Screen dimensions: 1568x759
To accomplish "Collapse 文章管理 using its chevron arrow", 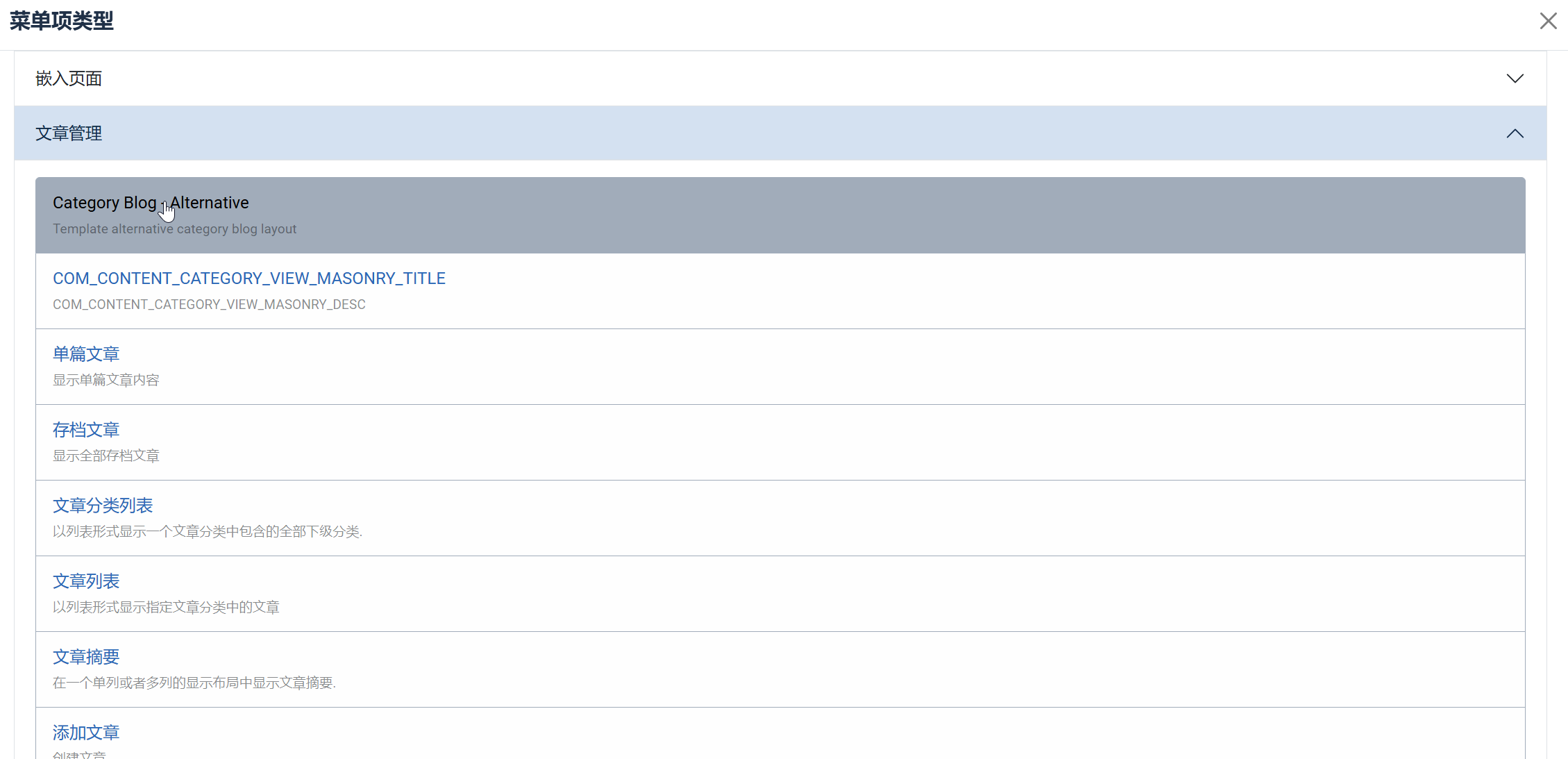I will (x=1515, y=133).
